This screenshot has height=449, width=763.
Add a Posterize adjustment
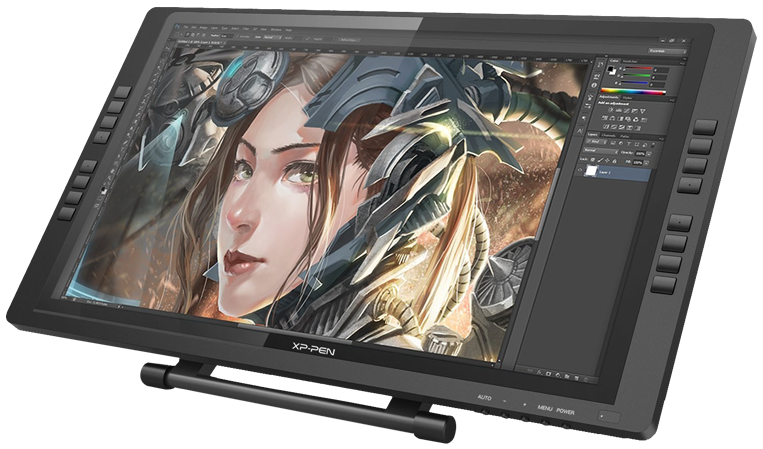coord(614,127)
